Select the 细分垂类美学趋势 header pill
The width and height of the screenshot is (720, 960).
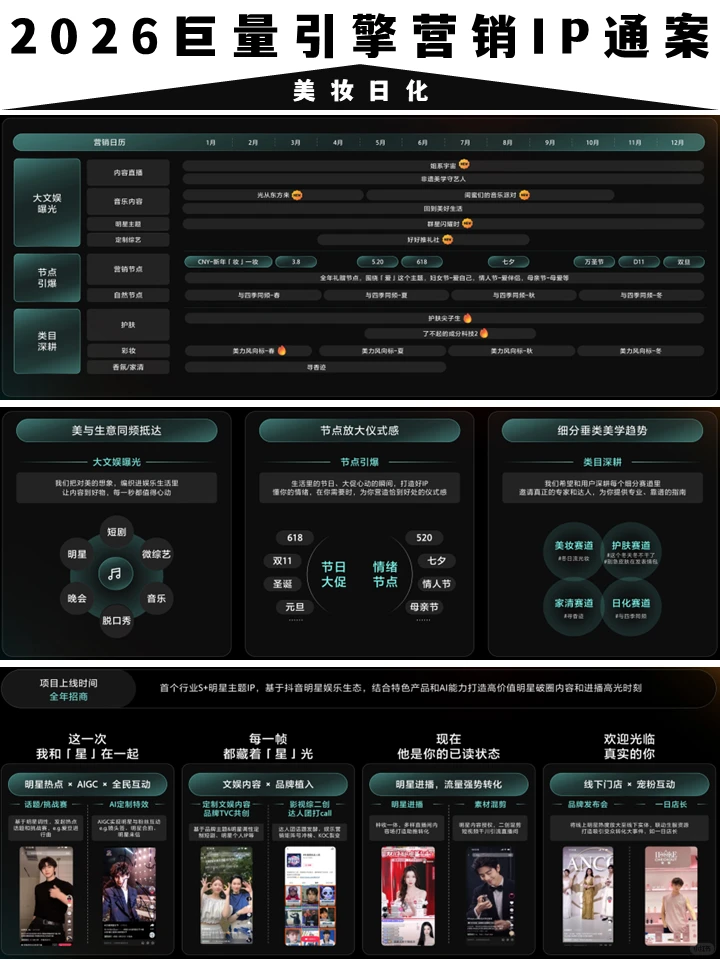(x=602, y=430)
